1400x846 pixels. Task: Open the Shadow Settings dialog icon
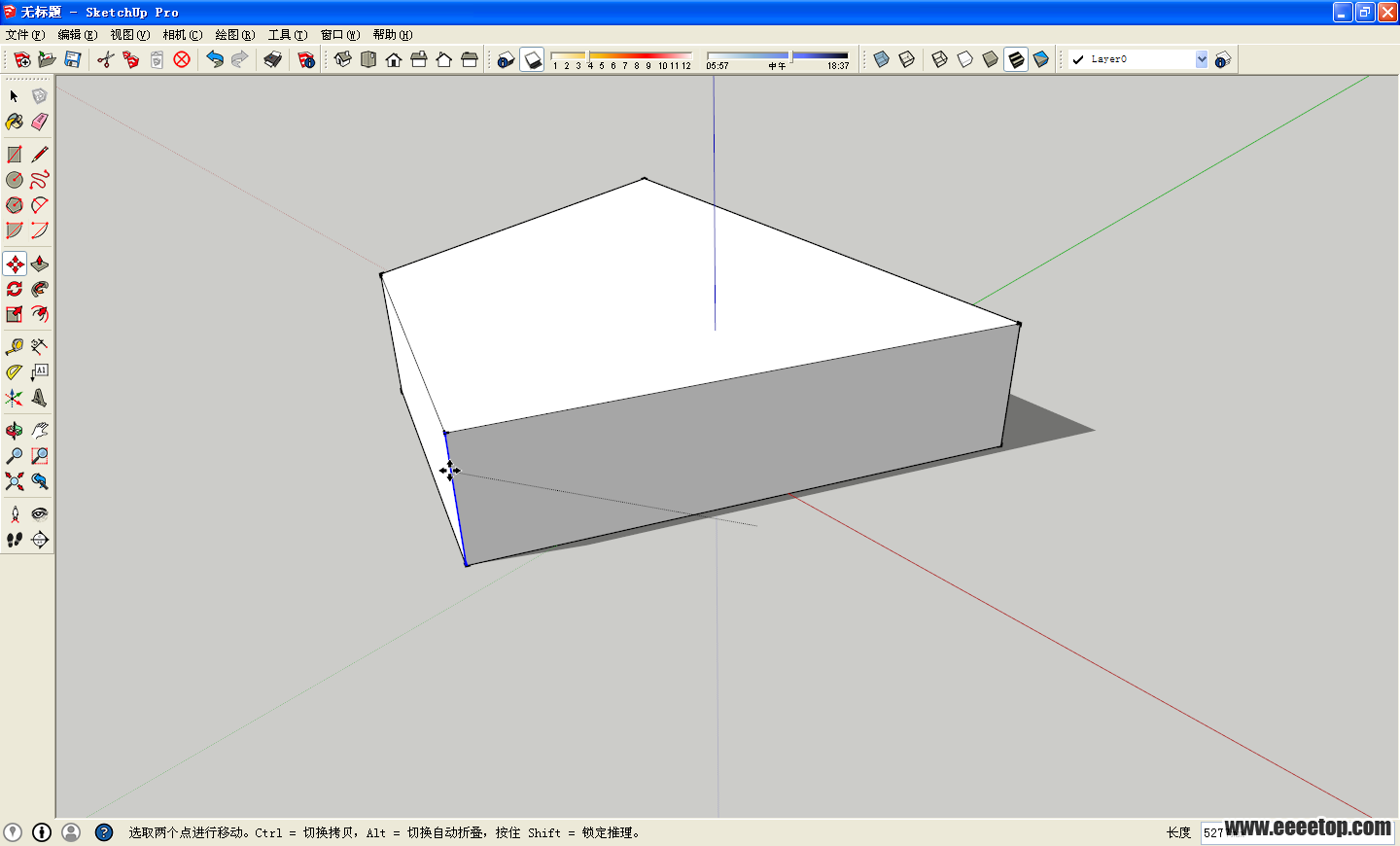coord(506,59)
